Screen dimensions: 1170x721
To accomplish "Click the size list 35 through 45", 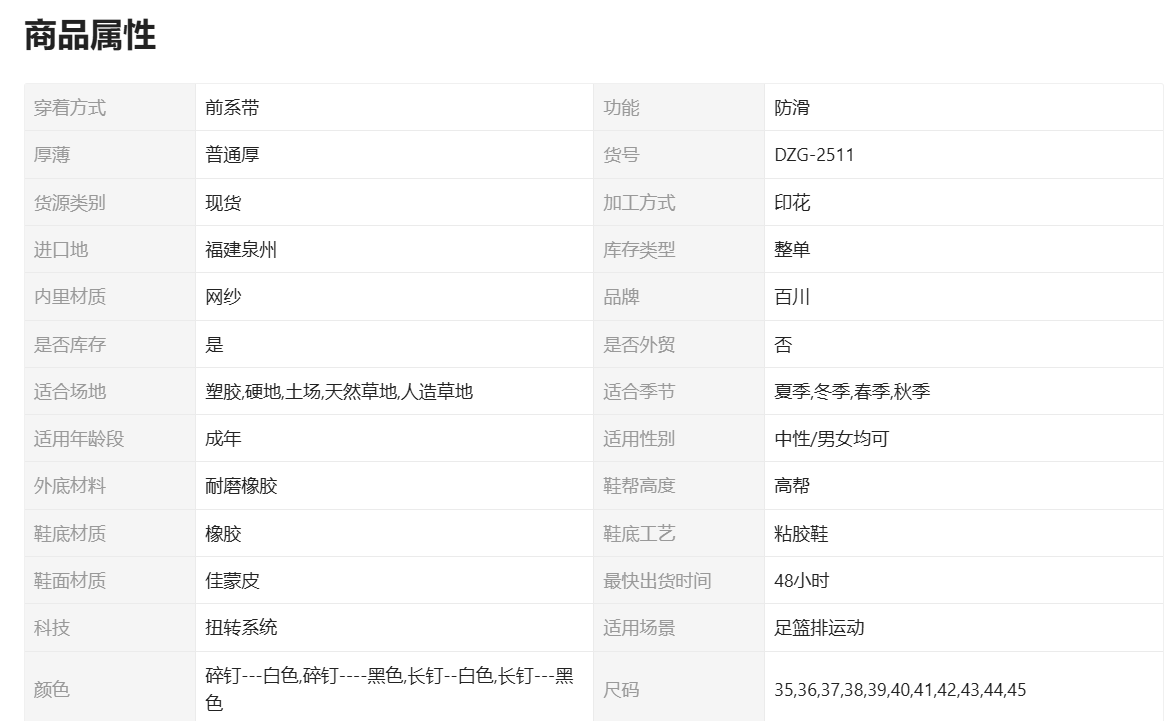I will (x=900, y=690).
